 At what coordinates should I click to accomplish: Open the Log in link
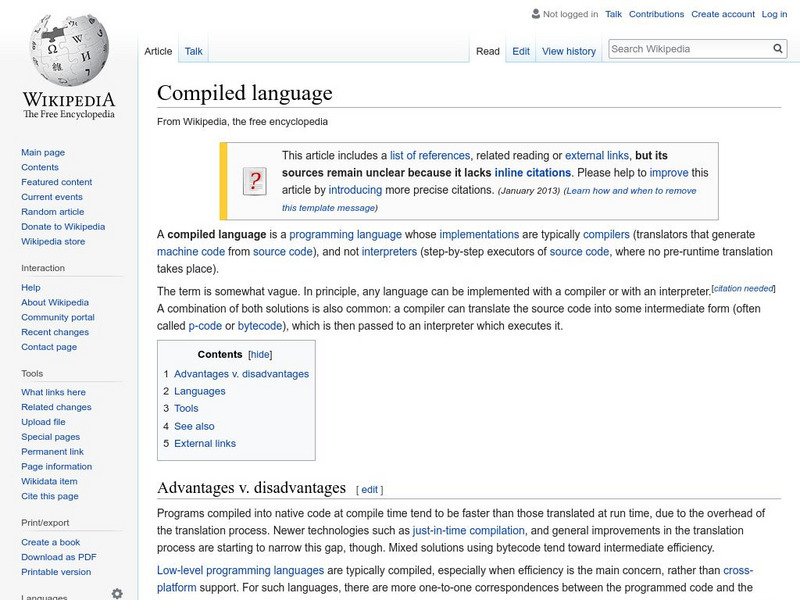(774, 14)
